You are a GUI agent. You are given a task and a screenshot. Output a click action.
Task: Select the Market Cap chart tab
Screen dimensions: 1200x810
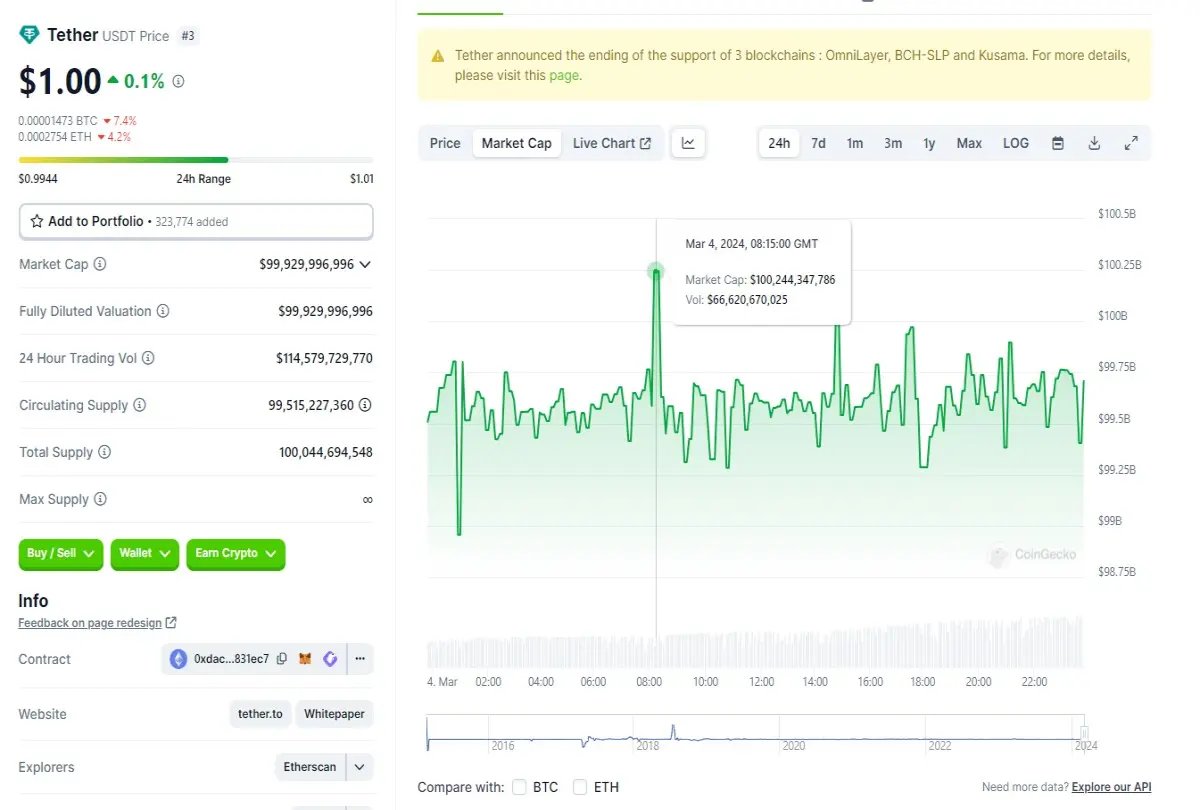517,143
